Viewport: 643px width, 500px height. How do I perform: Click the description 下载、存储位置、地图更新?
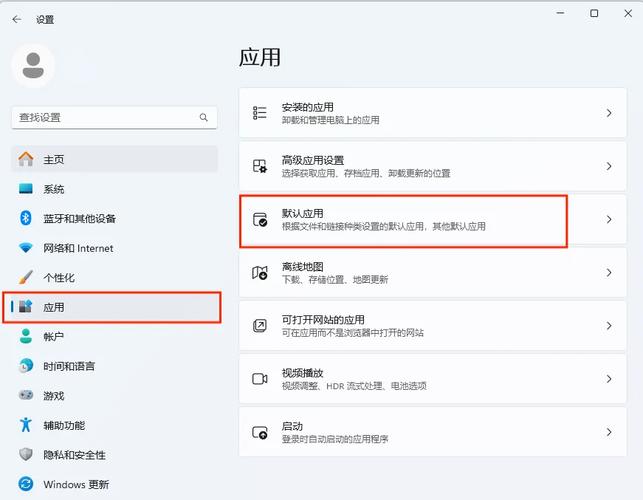tap(335, 280)
